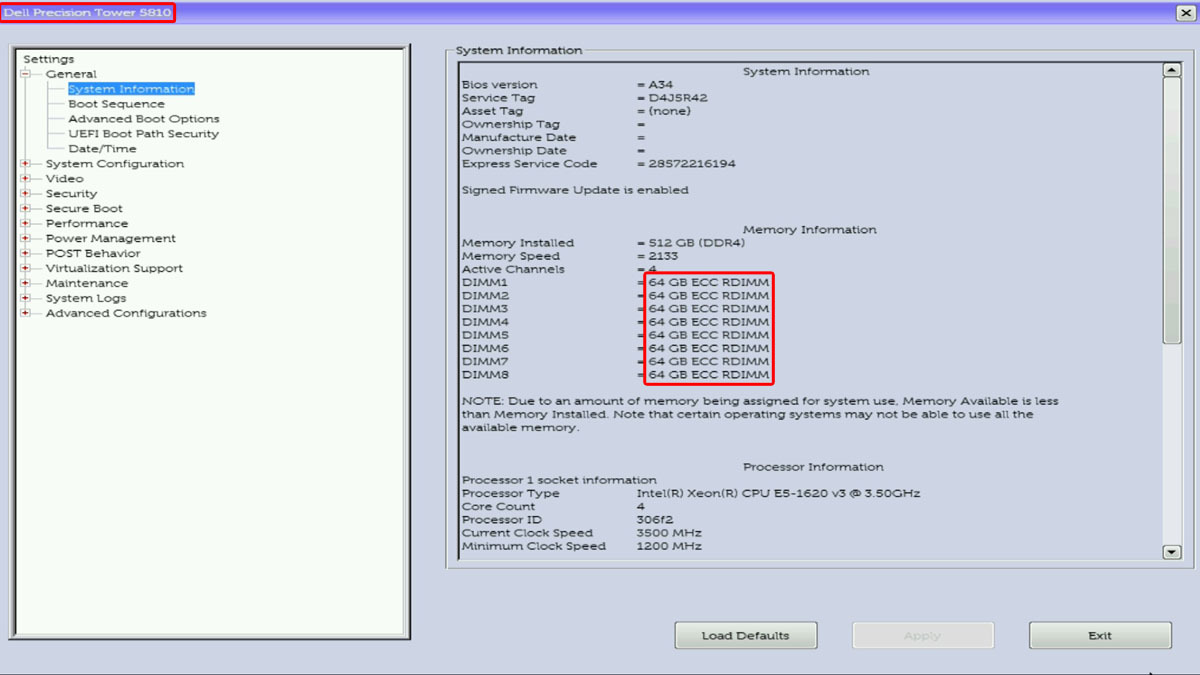The image size is (1200, 675).
Task: Expand the Secure Boot node
Action: pyautogui.click(x=25, y=209)
